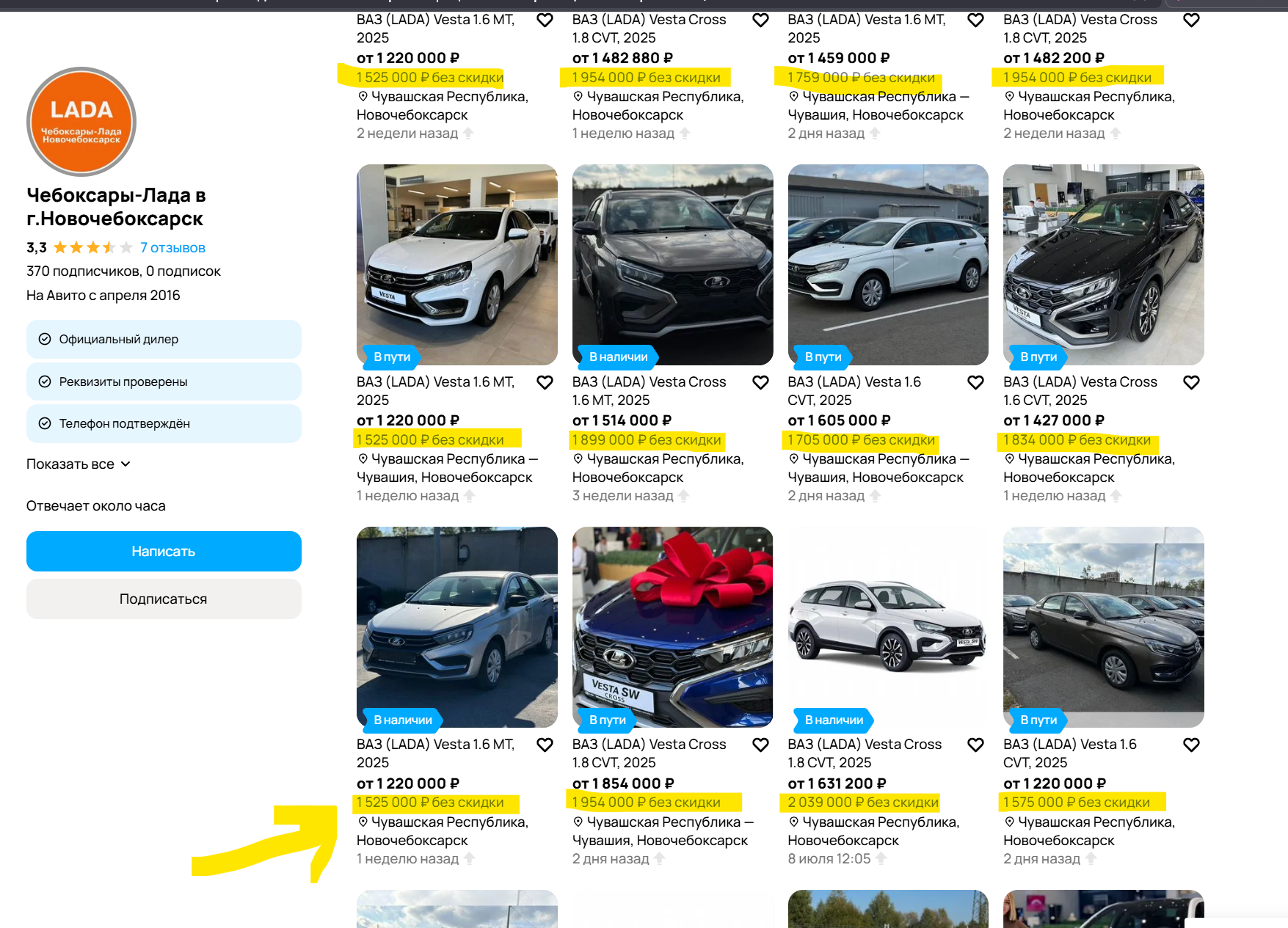Viewport: 1288px width, 928px height.
Task: Favorite the silver Vesta 1.6 MT listing
Action: pos(545,745)
